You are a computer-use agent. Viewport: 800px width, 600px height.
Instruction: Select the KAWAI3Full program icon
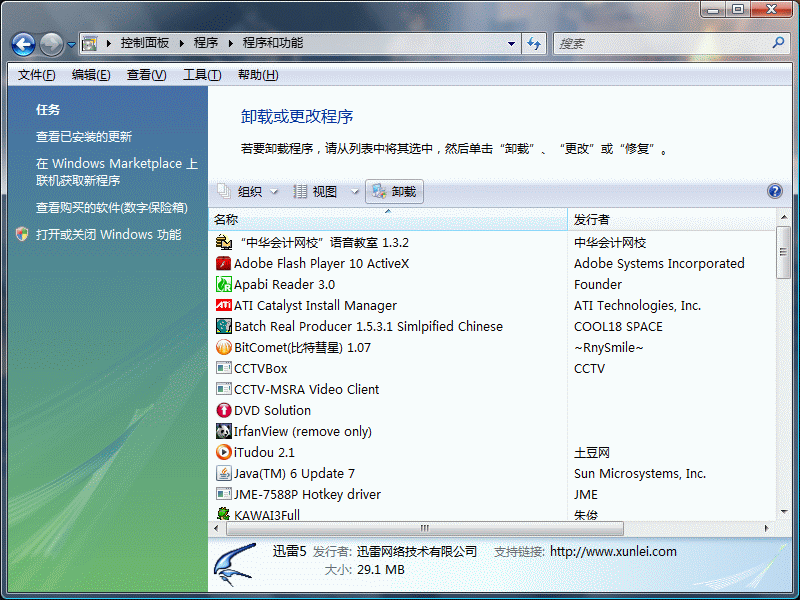point(223,513)
